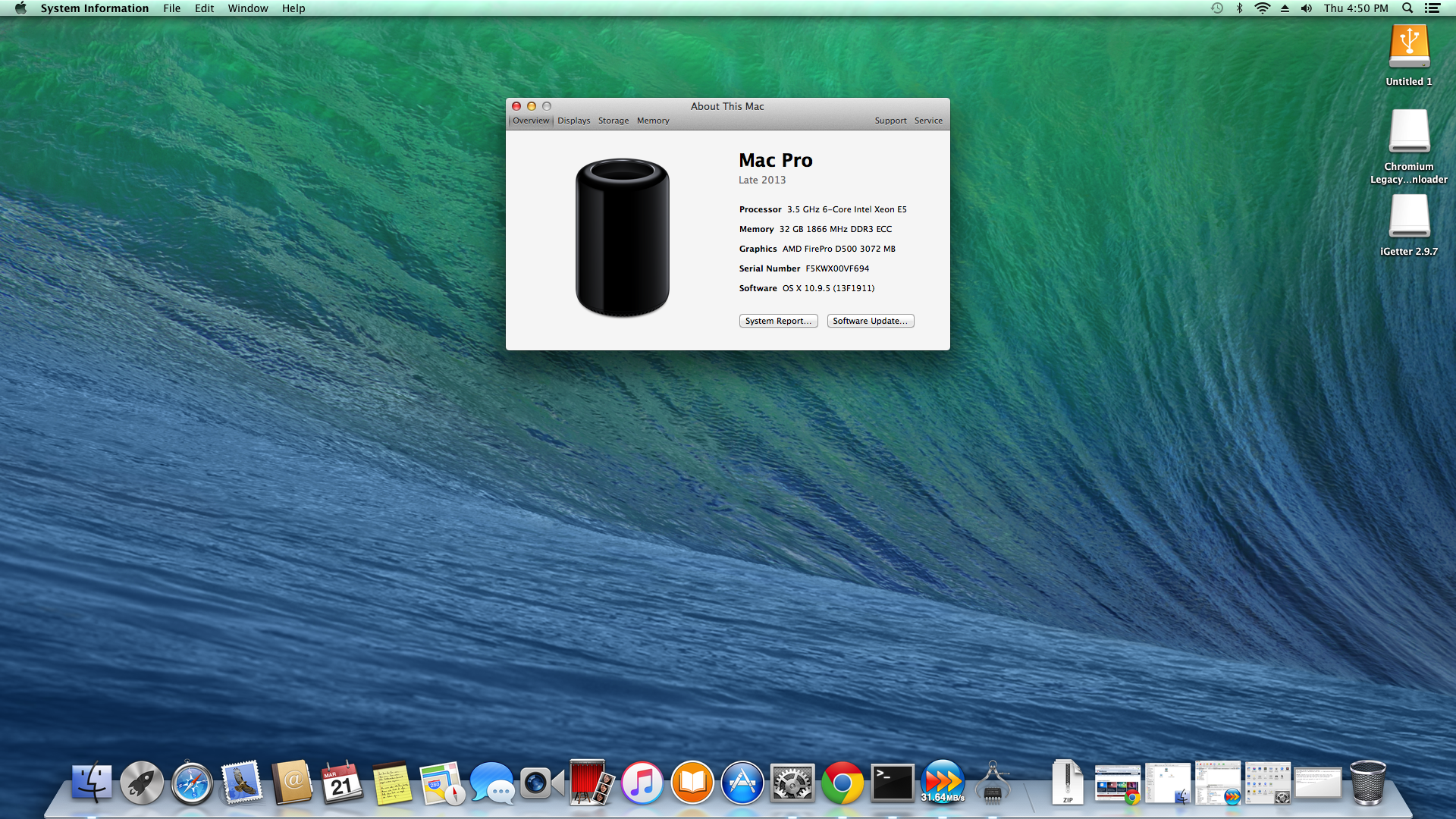Switch to the Storage tab

[613, 121]
